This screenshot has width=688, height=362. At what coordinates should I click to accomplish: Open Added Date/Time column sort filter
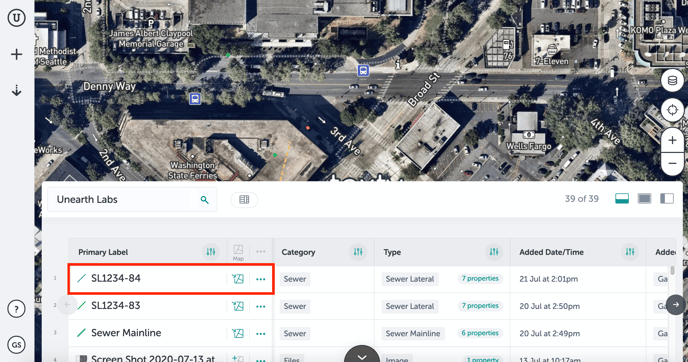tap(630, 252)
